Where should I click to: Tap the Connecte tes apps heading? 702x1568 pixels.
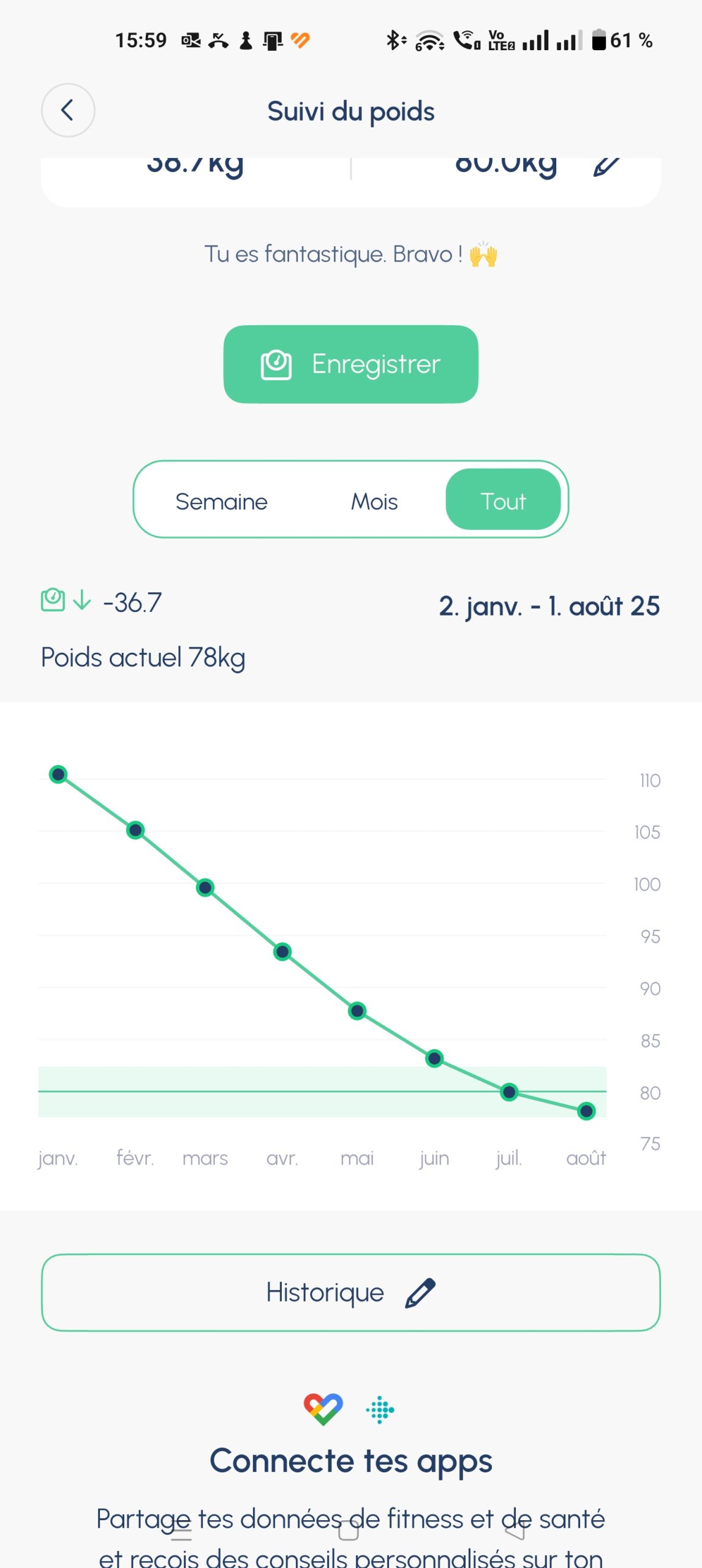[351, 1461]
